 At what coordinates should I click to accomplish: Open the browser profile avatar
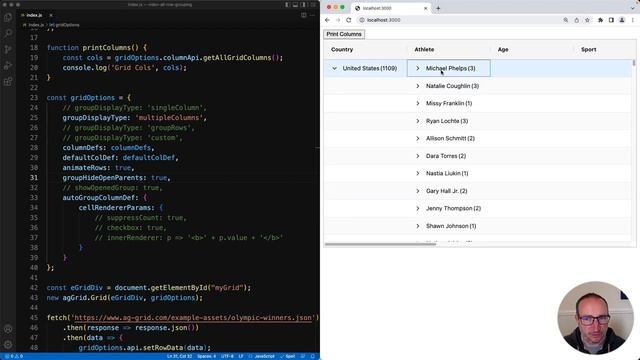pyautogui.click(x=622, y=20)
